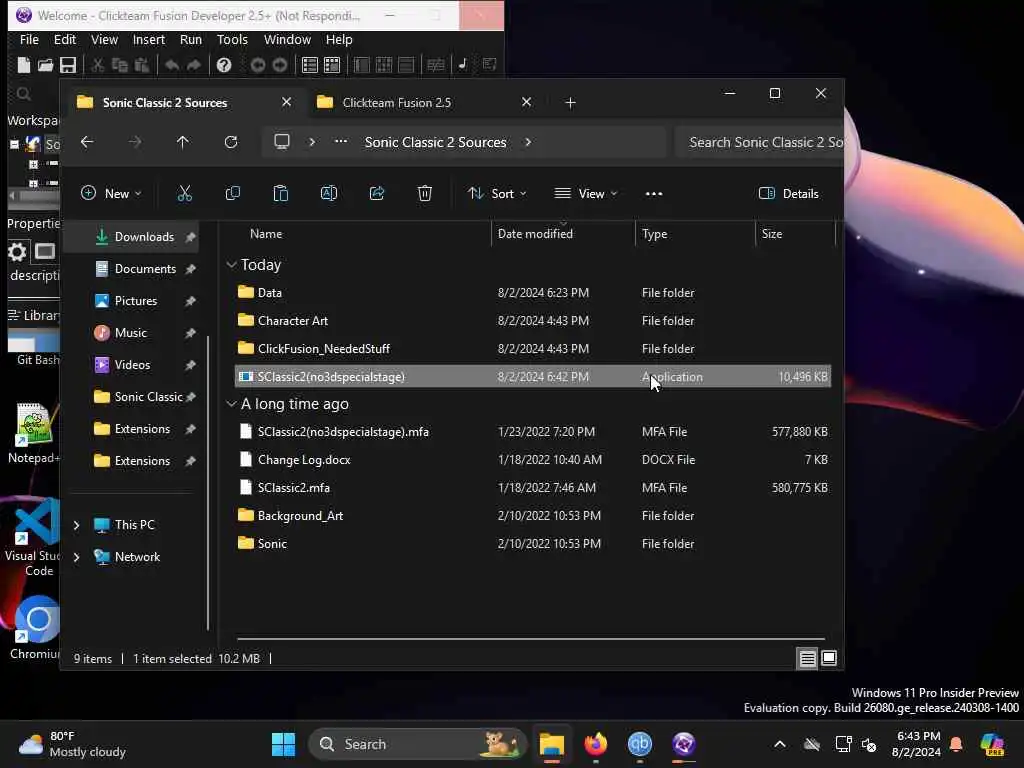
Task: Toggle the Details pane button
Action: click(788, 193)
